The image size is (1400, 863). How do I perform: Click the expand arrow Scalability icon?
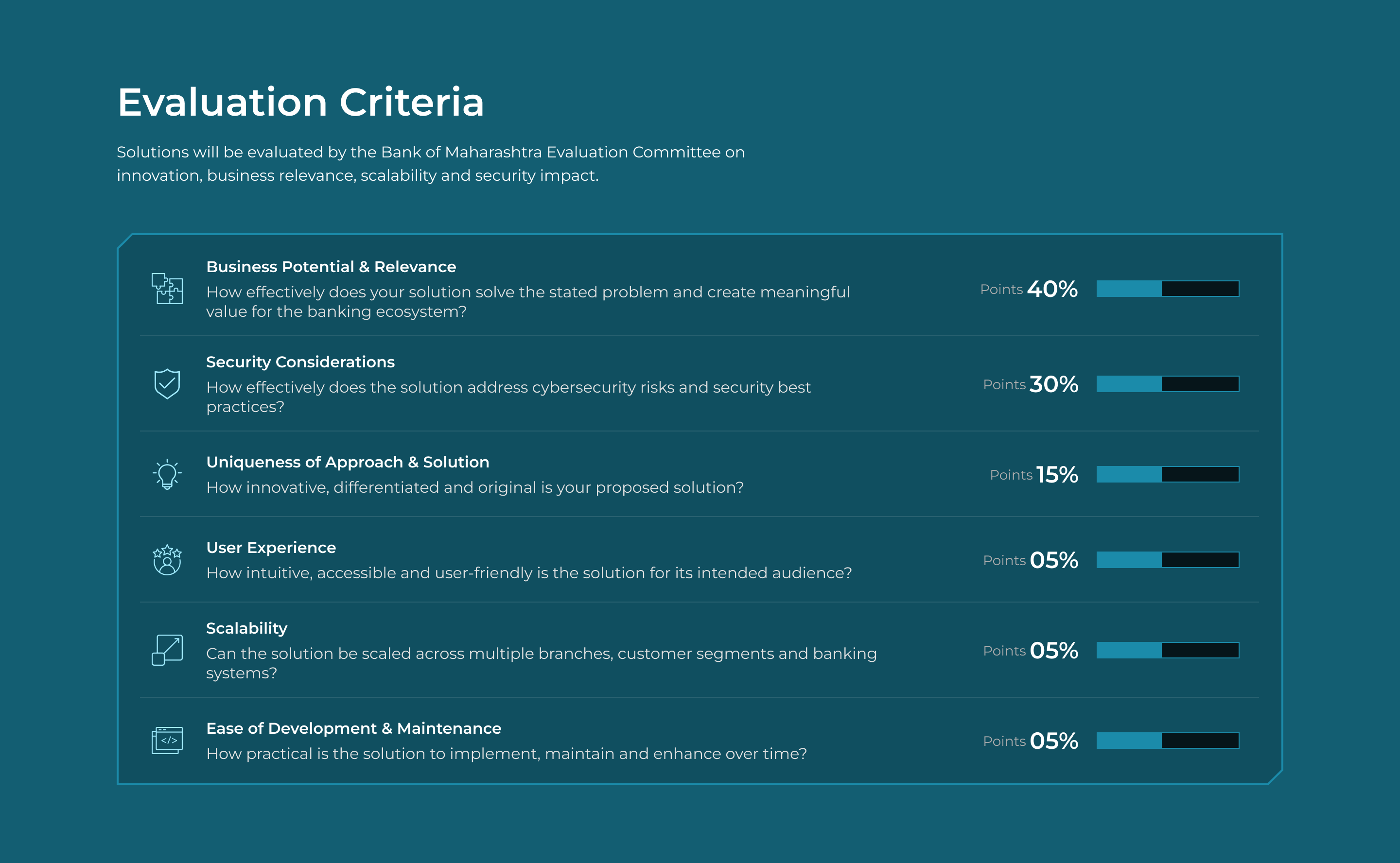[167, 650]
